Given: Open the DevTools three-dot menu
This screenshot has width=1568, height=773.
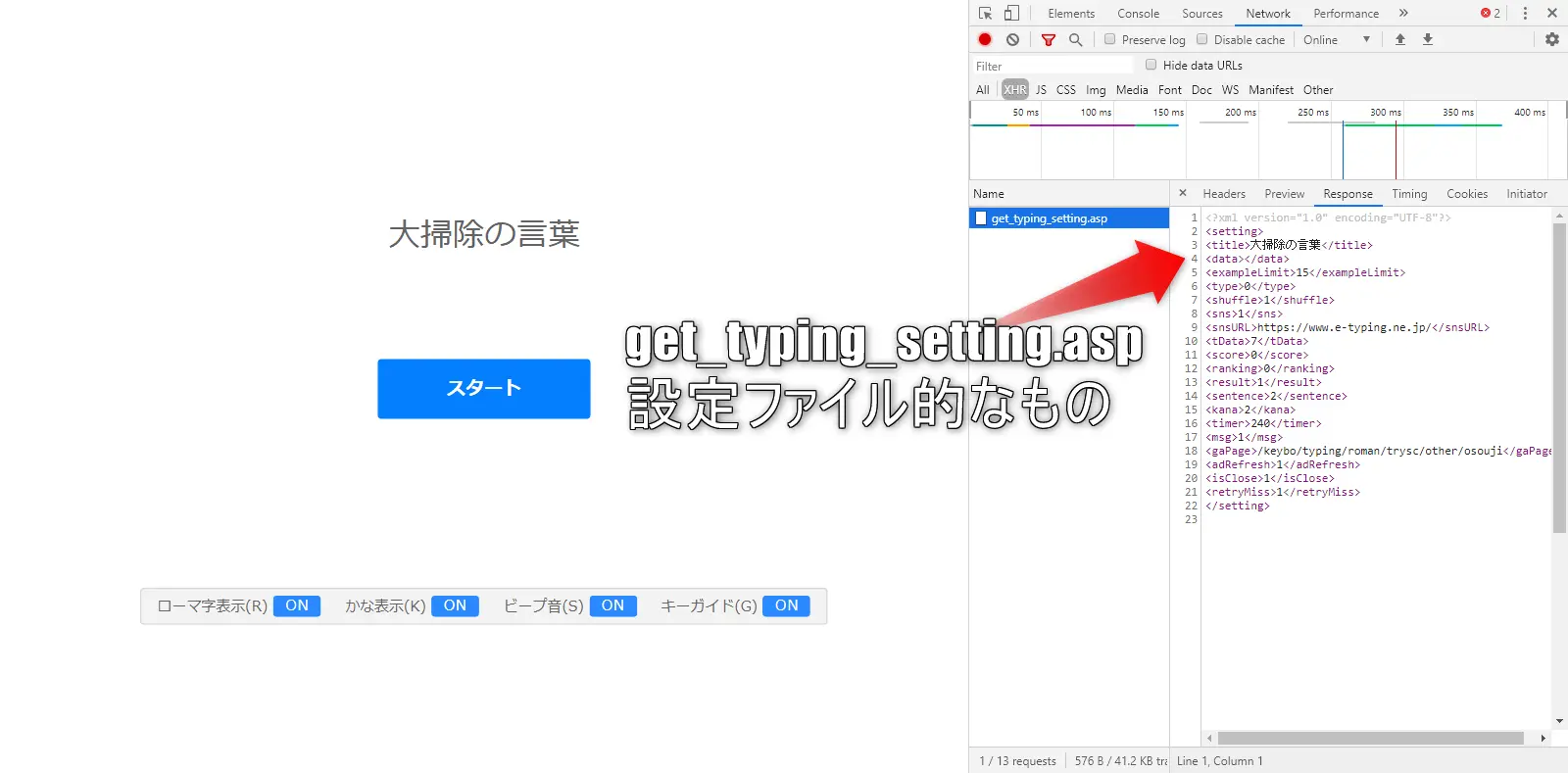Looking at the screenshot, I should [x=1525, y=14].
